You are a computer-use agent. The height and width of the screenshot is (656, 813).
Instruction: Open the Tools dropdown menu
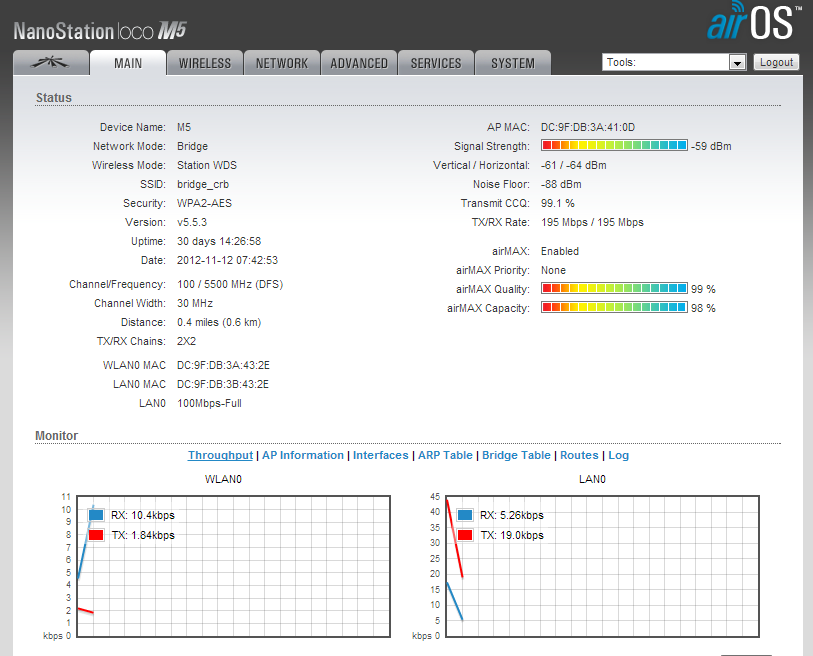pyautogui.click(x=674, y=62)
